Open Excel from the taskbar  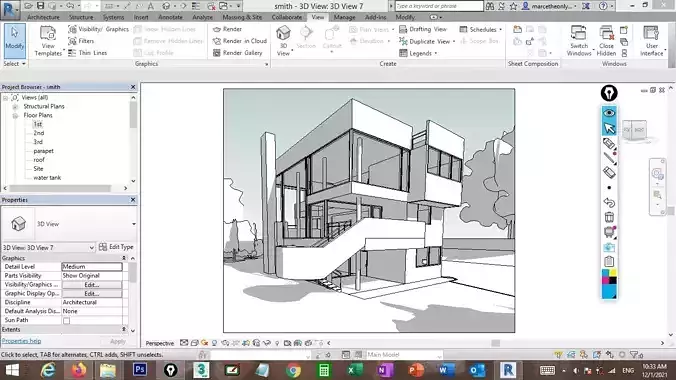pyautogui.click(x=355, y=370)
